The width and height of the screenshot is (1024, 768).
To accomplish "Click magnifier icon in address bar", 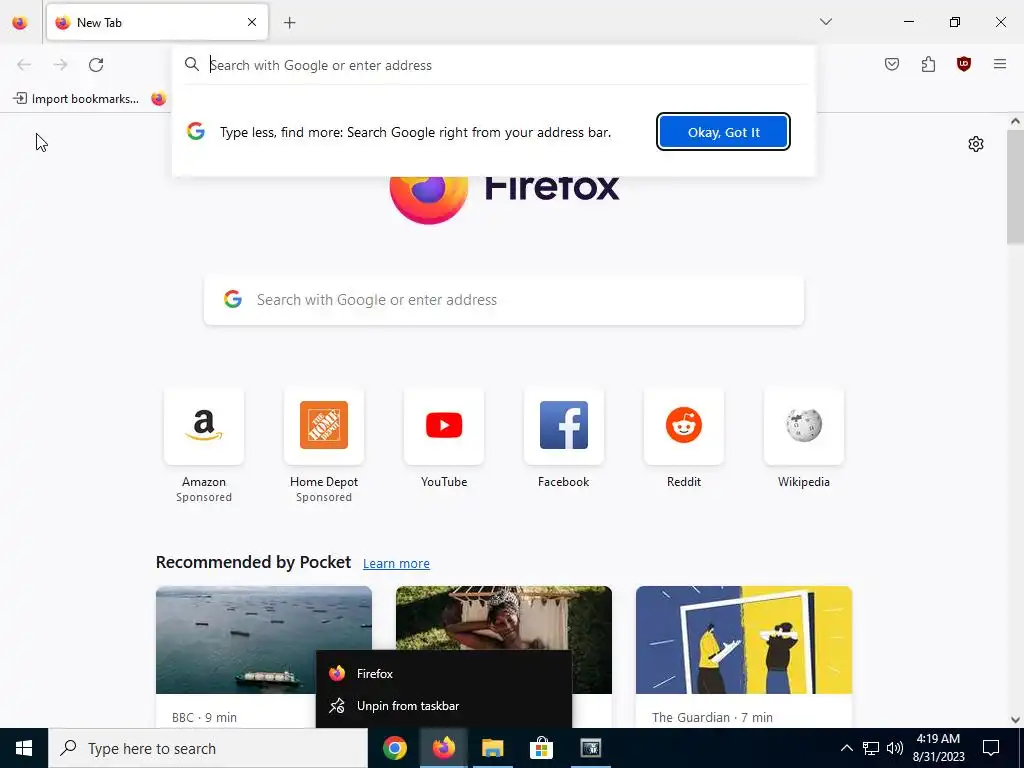I will 191,64.
